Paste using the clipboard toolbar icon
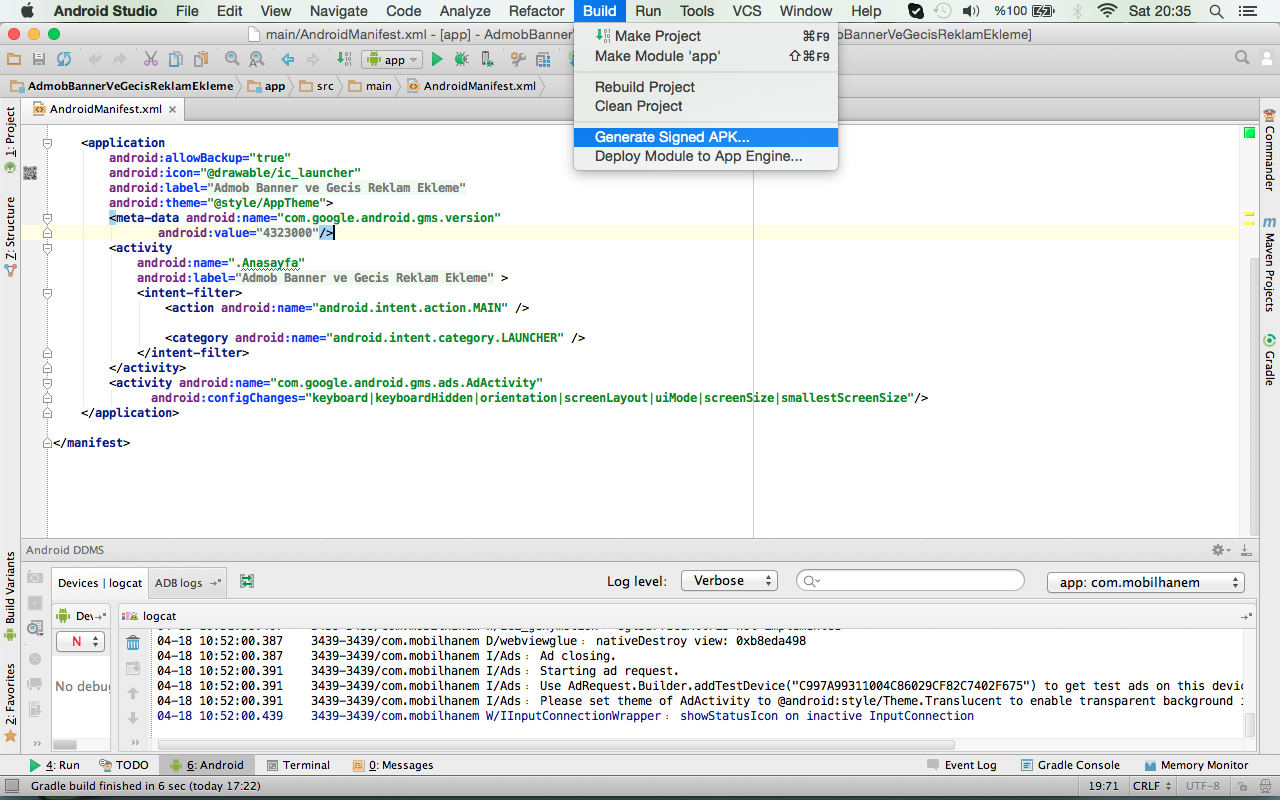The width and height of the screenshot is (1280, 800). point(201,60)
